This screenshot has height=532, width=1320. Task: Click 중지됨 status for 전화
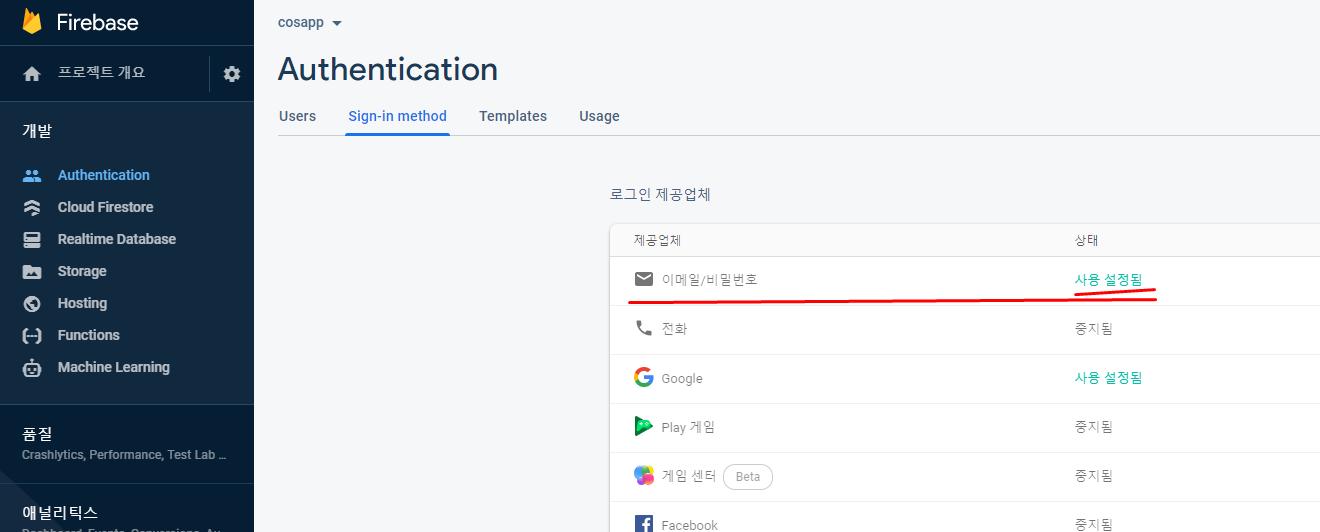1093,328
